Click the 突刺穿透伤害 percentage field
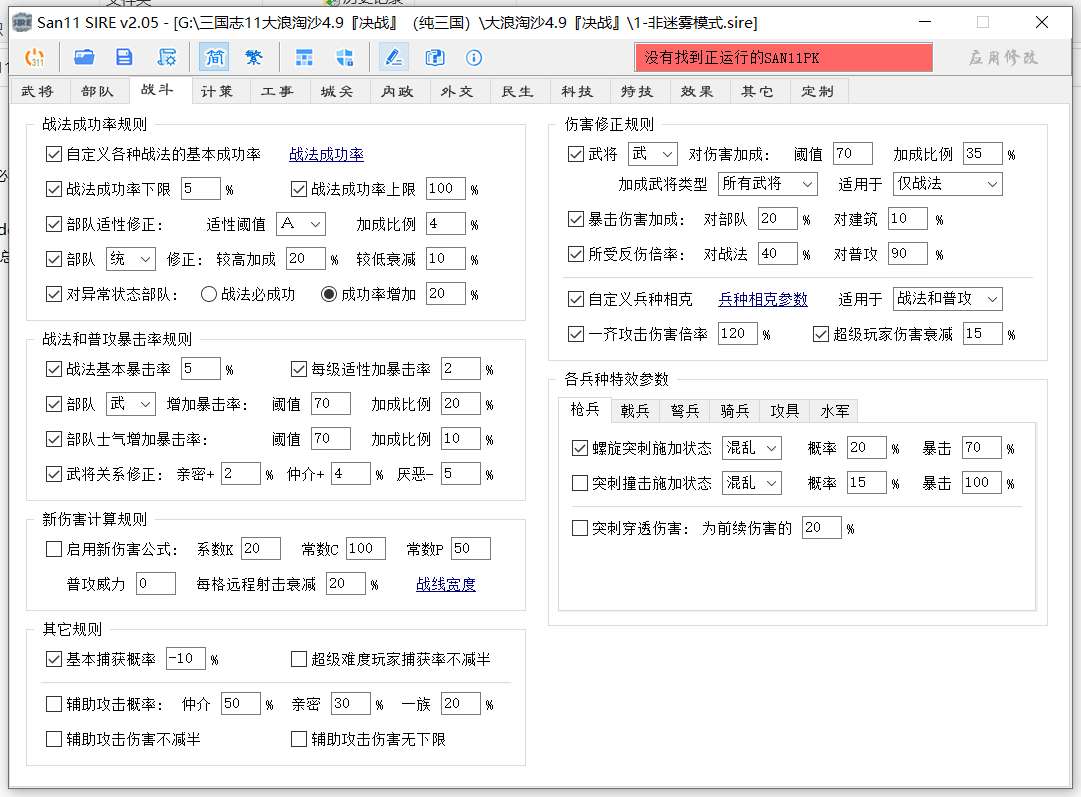The width and height of the screenshot is (1081, 797). pos(822,527)
